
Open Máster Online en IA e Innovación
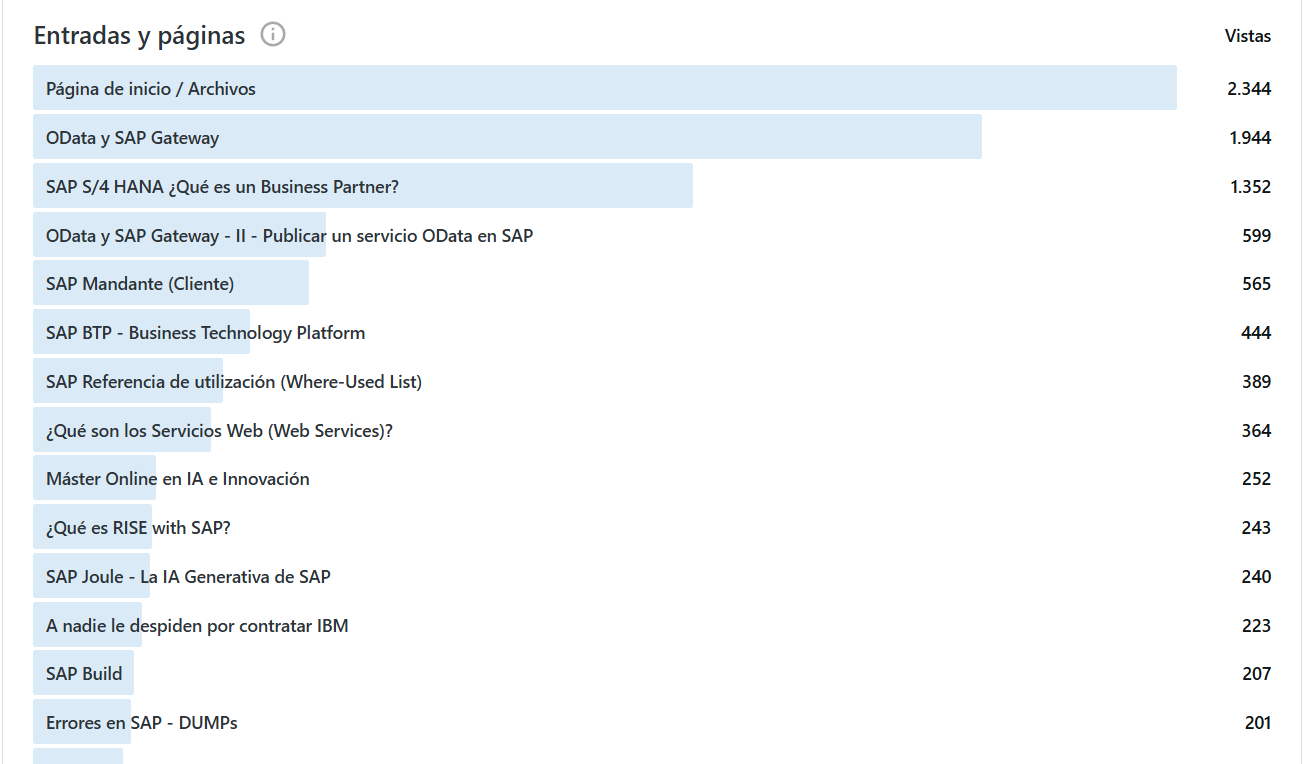coord(178,479)
